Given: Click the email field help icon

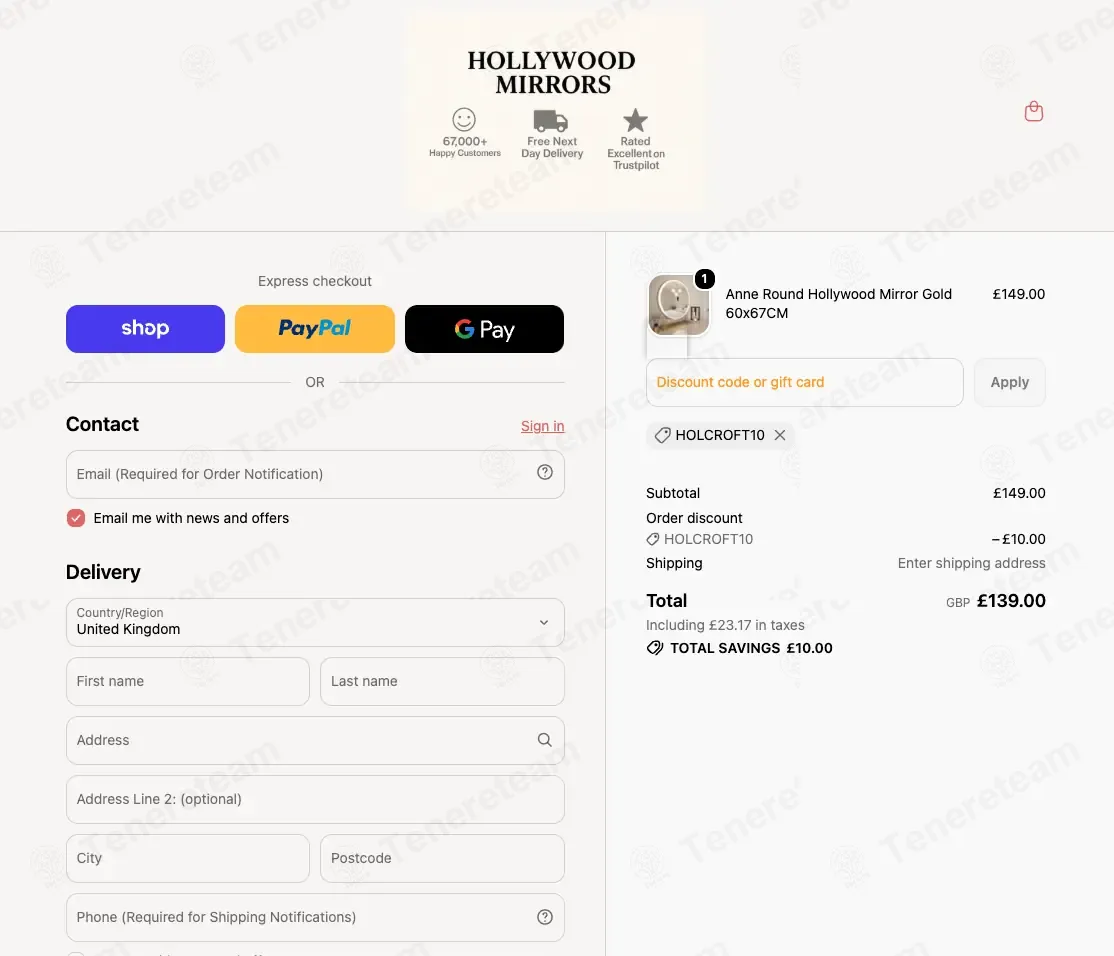Looking at the screenshot, I should (x=545, y=472).
